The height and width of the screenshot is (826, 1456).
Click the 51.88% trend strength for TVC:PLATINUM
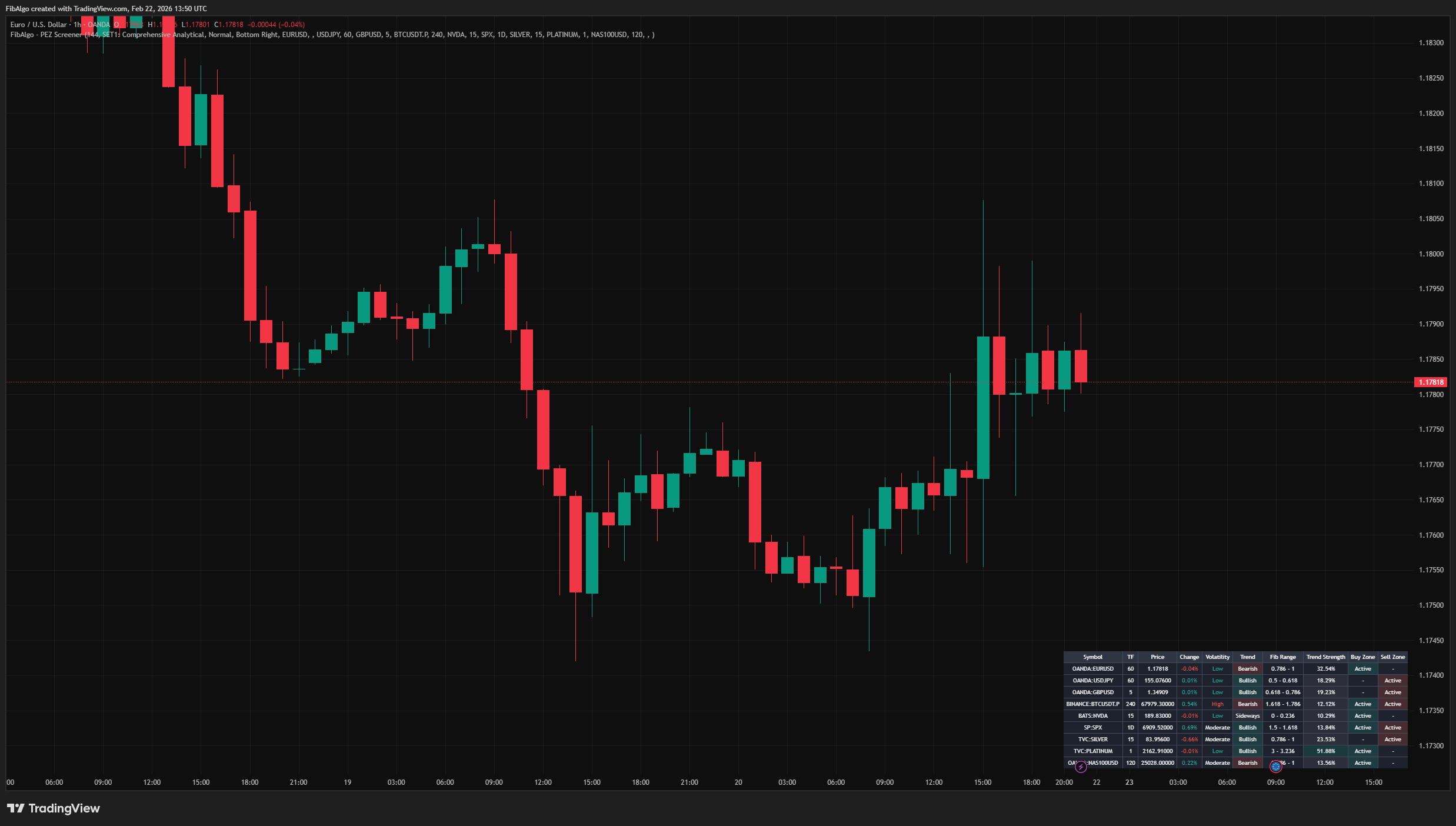tap(1325, 751)
